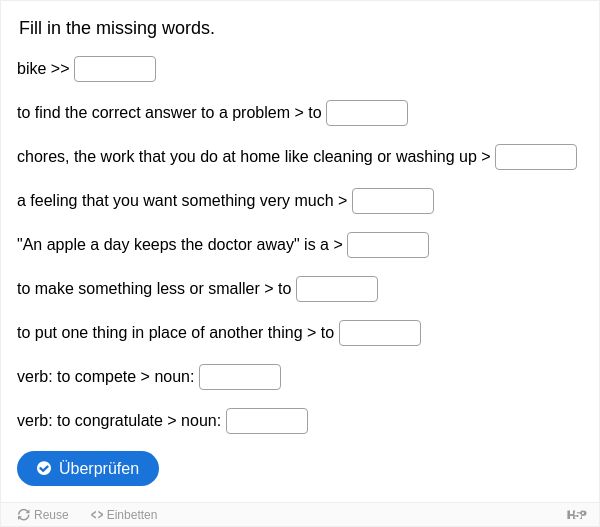Open the H5P logo icon
The width and height of the screenshot is (600, 527).
click(x=576, y=515)
